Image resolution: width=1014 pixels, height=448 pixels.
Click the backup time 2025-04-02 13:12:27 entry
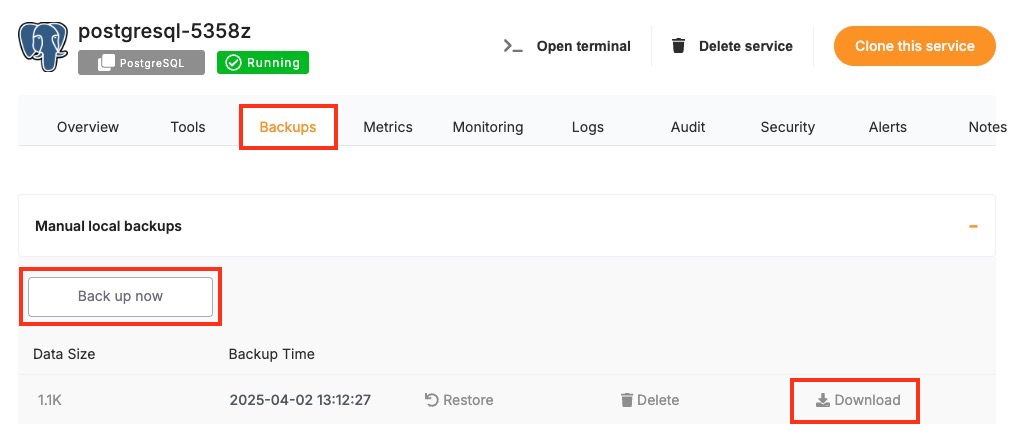[300, 400]
